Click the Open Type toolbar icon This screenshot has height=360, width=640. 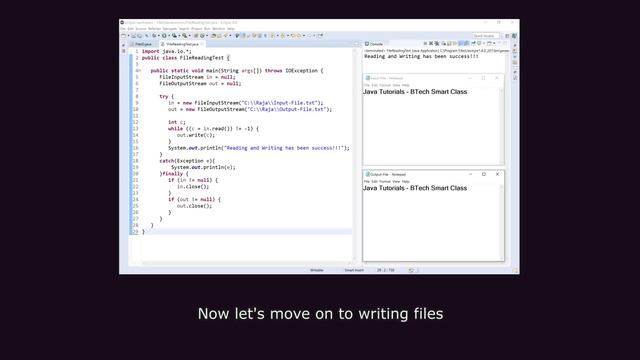click(x=214, y=36)
